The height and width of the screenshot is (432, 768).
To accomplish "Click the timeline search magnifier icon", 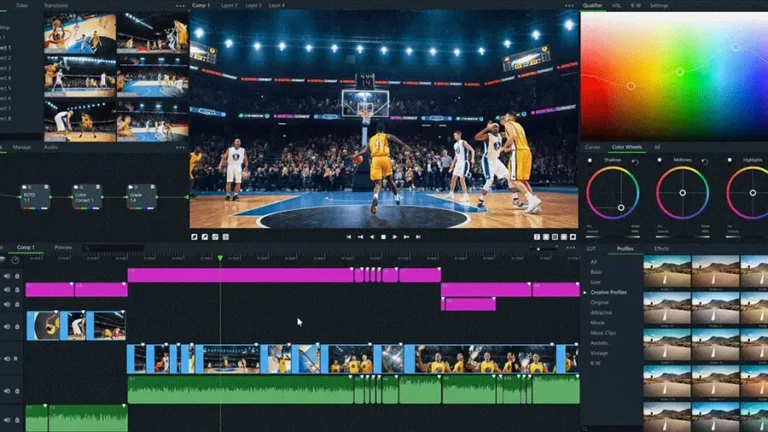I will [87, 248].
